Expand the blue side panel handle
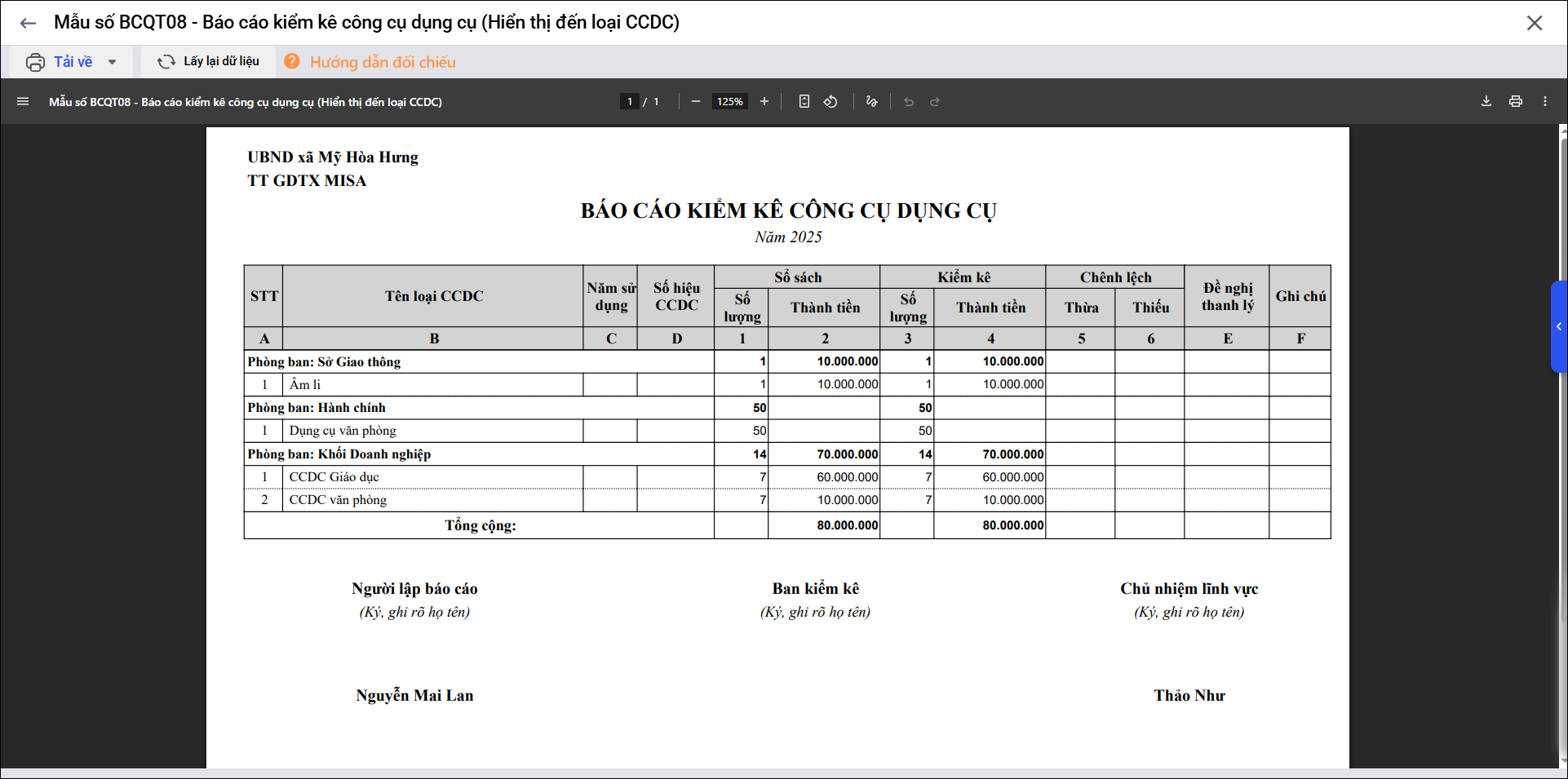This screenshot has height=779, width=1568. [1558, 326]
